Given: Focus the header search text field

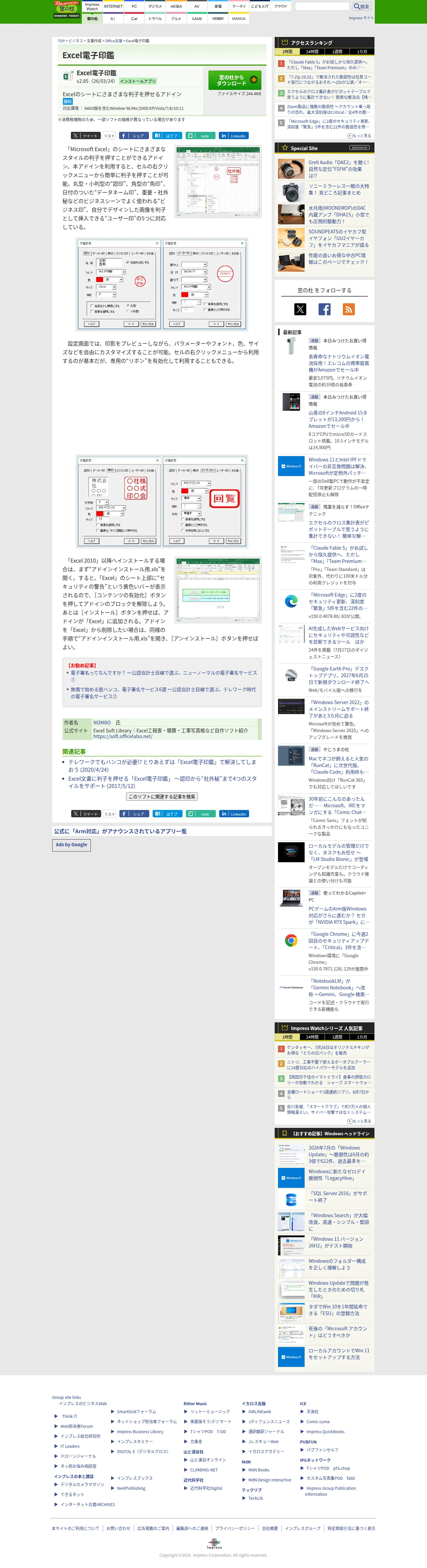Looking at the screenshot, I should tap(322, 6).
